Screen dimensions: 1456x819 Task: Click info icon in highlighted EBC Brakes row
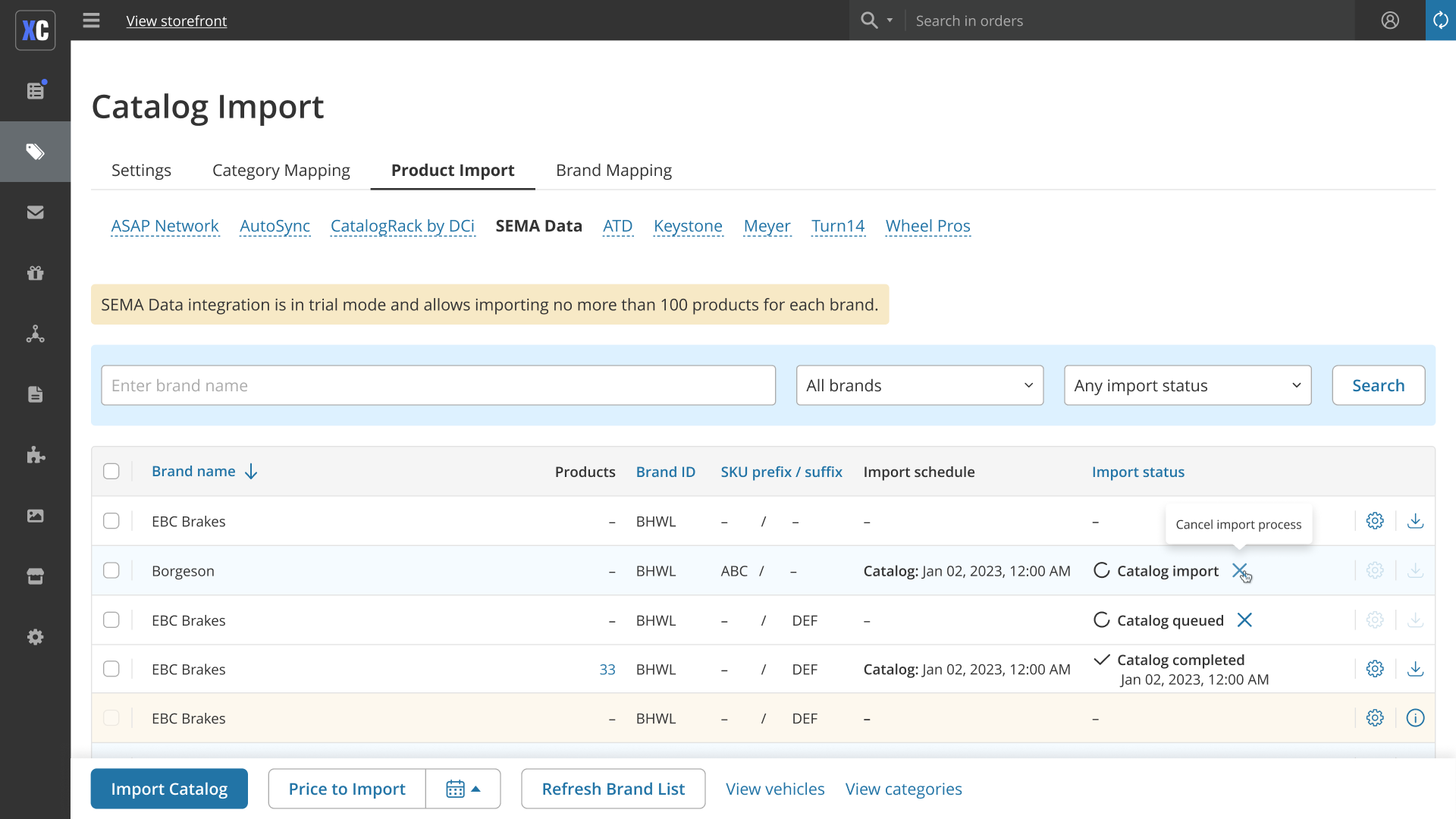1415,718
